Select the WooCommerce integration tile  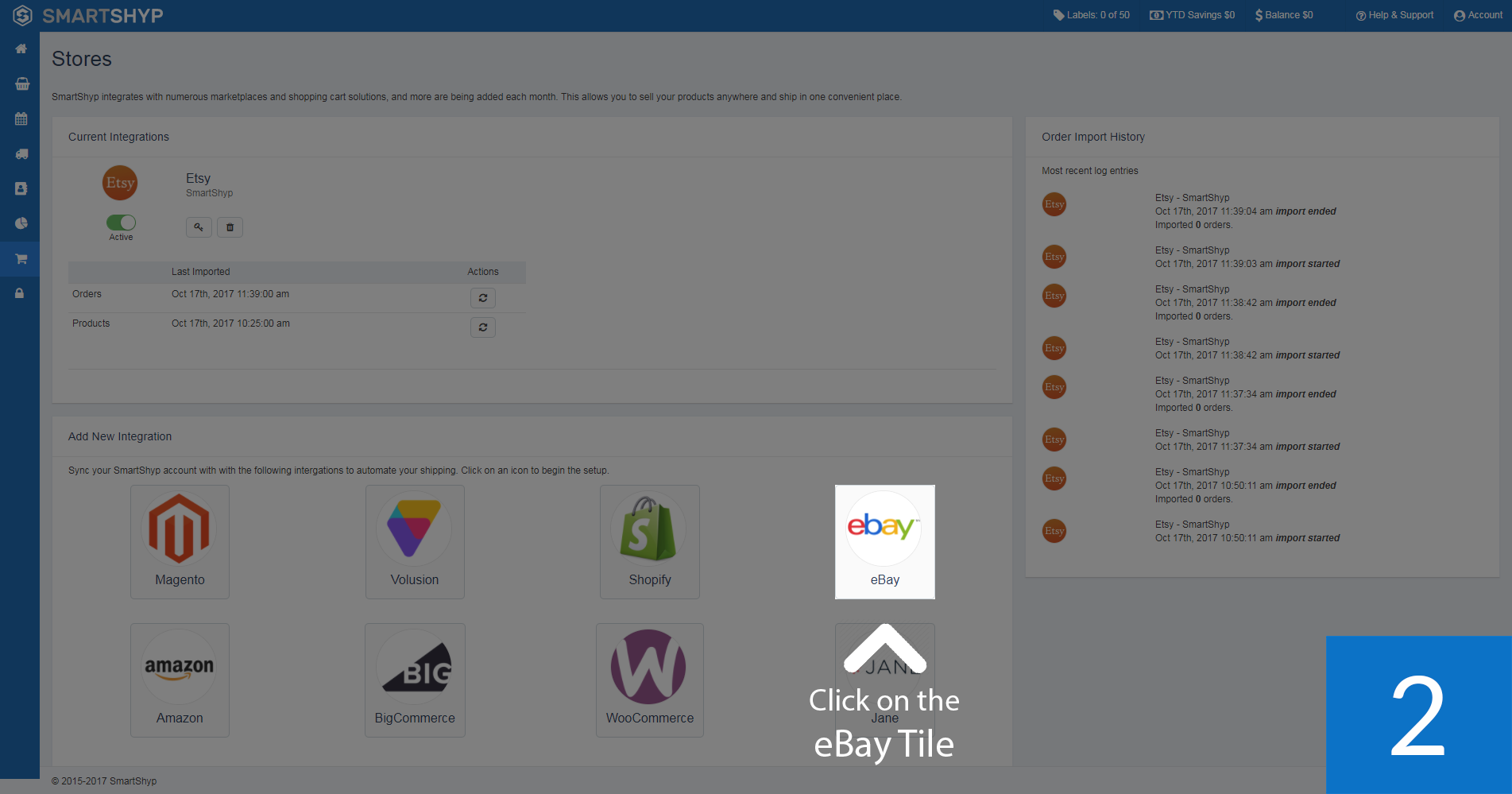pos(650,680)
